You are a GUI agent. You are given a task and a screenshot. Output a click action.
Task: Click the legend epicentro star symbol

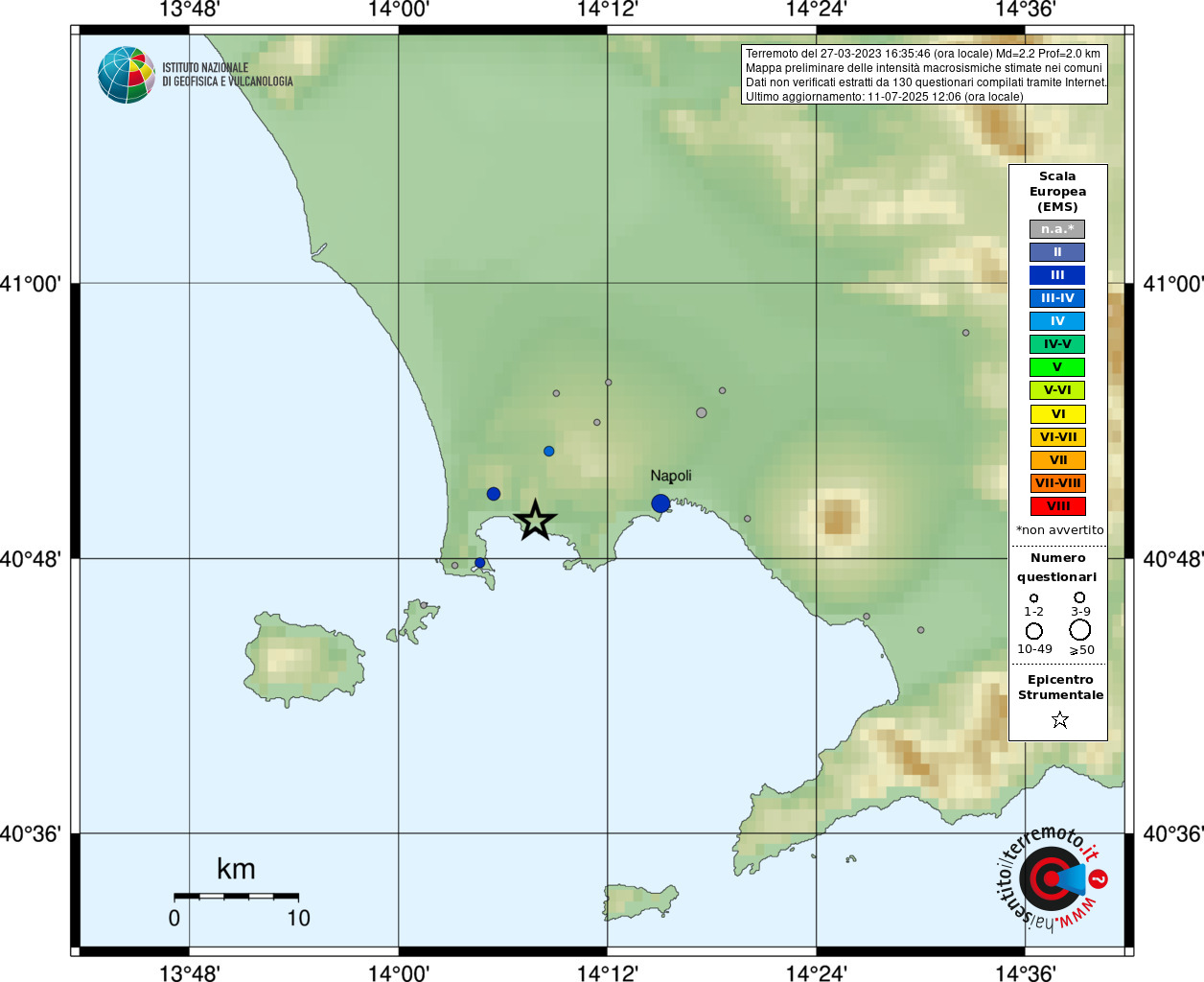[1059, 719]
